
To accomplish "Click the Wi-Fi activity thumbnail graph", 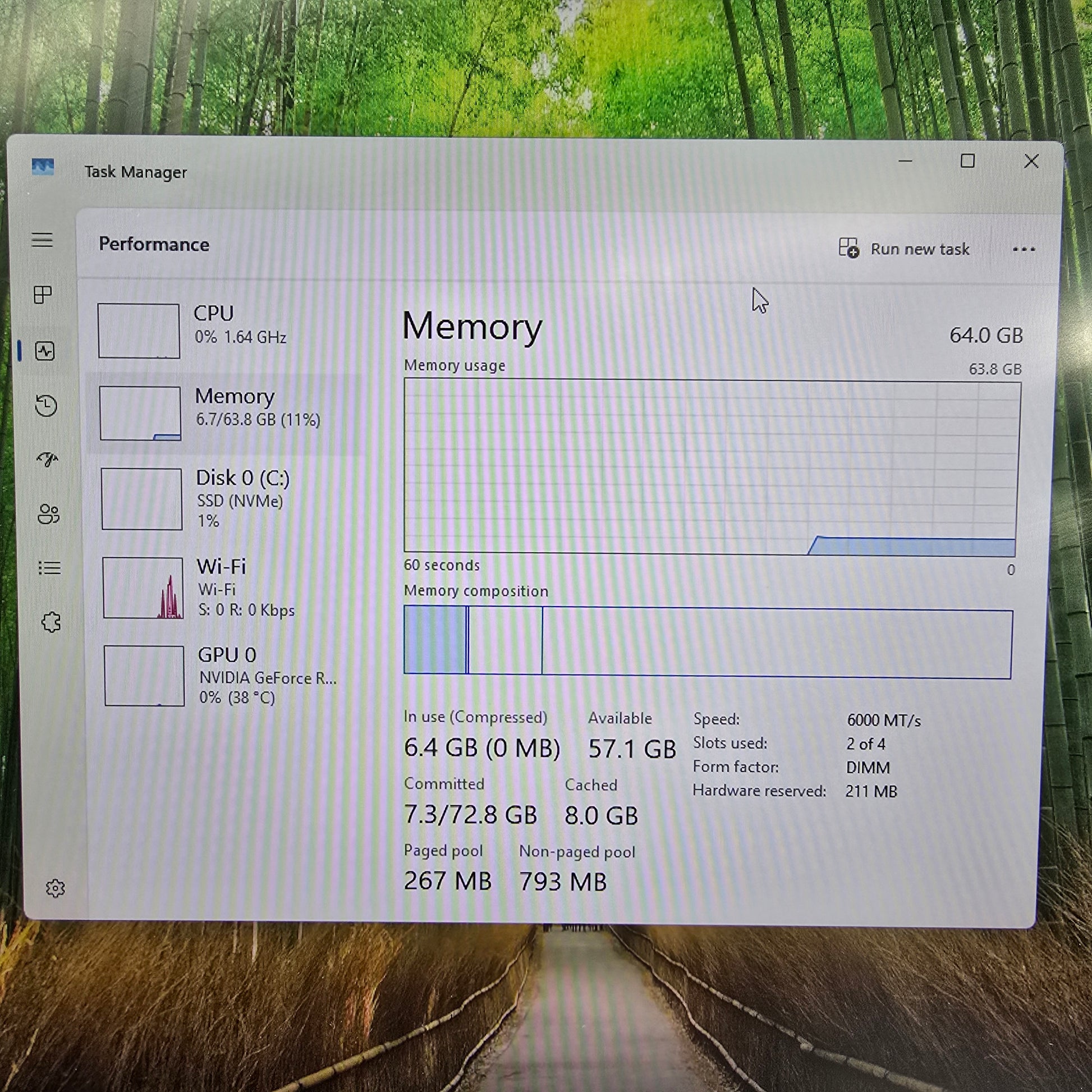I will pos(143,588).
